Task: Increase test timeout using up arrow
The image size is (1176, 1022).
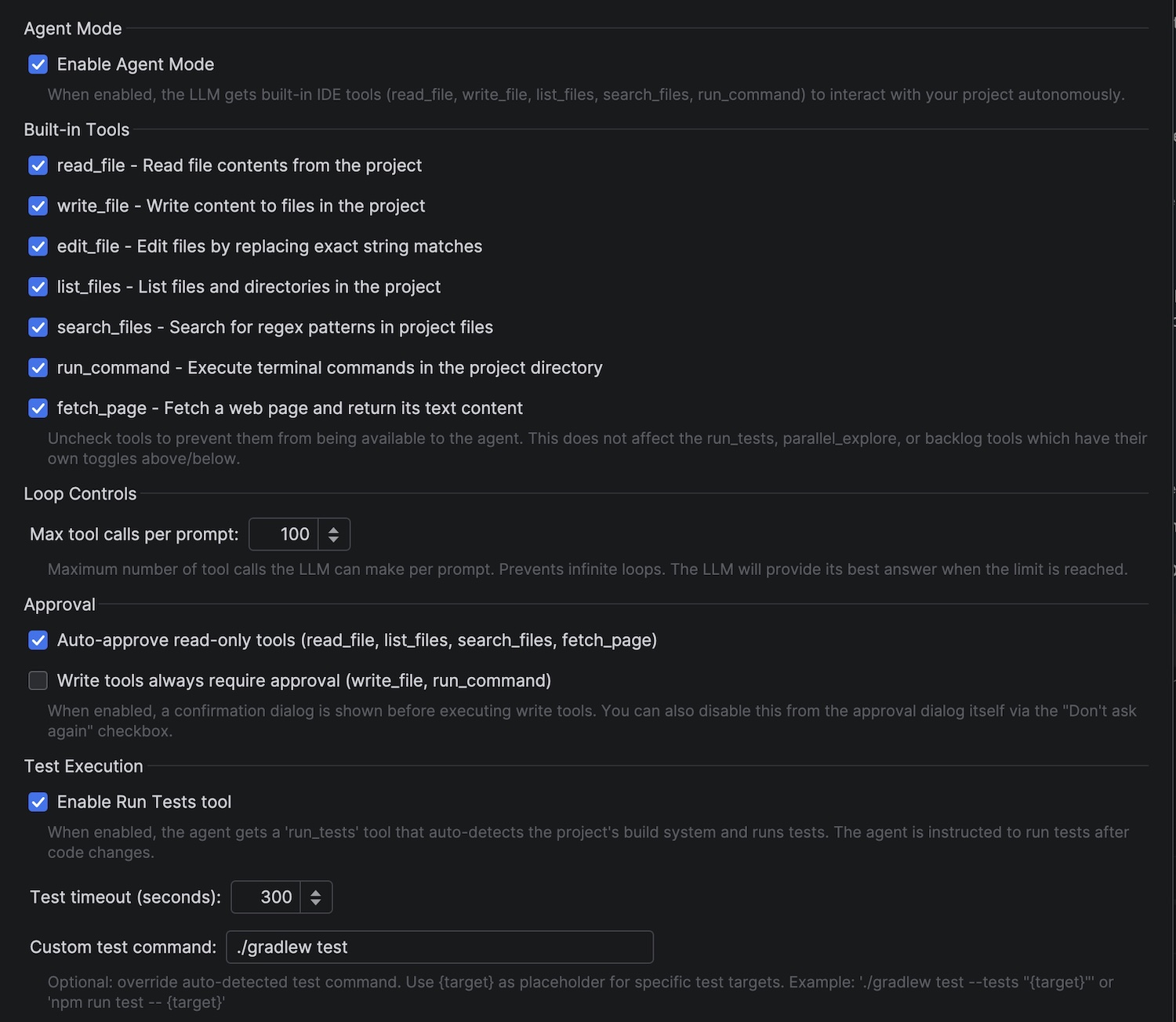Action: click(x=316, y=892)
